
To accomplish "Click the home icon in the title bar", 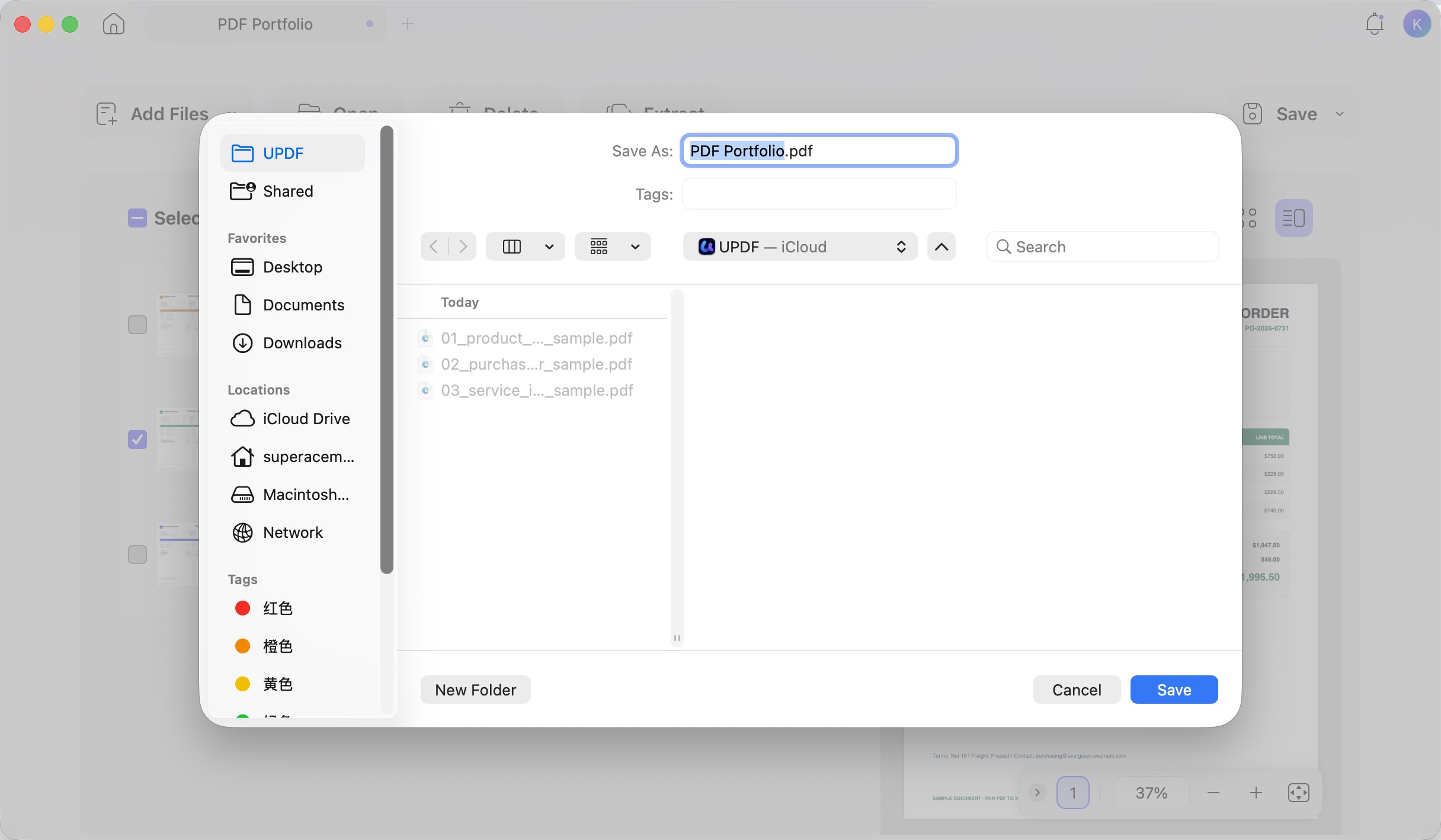I will (113, 24).
